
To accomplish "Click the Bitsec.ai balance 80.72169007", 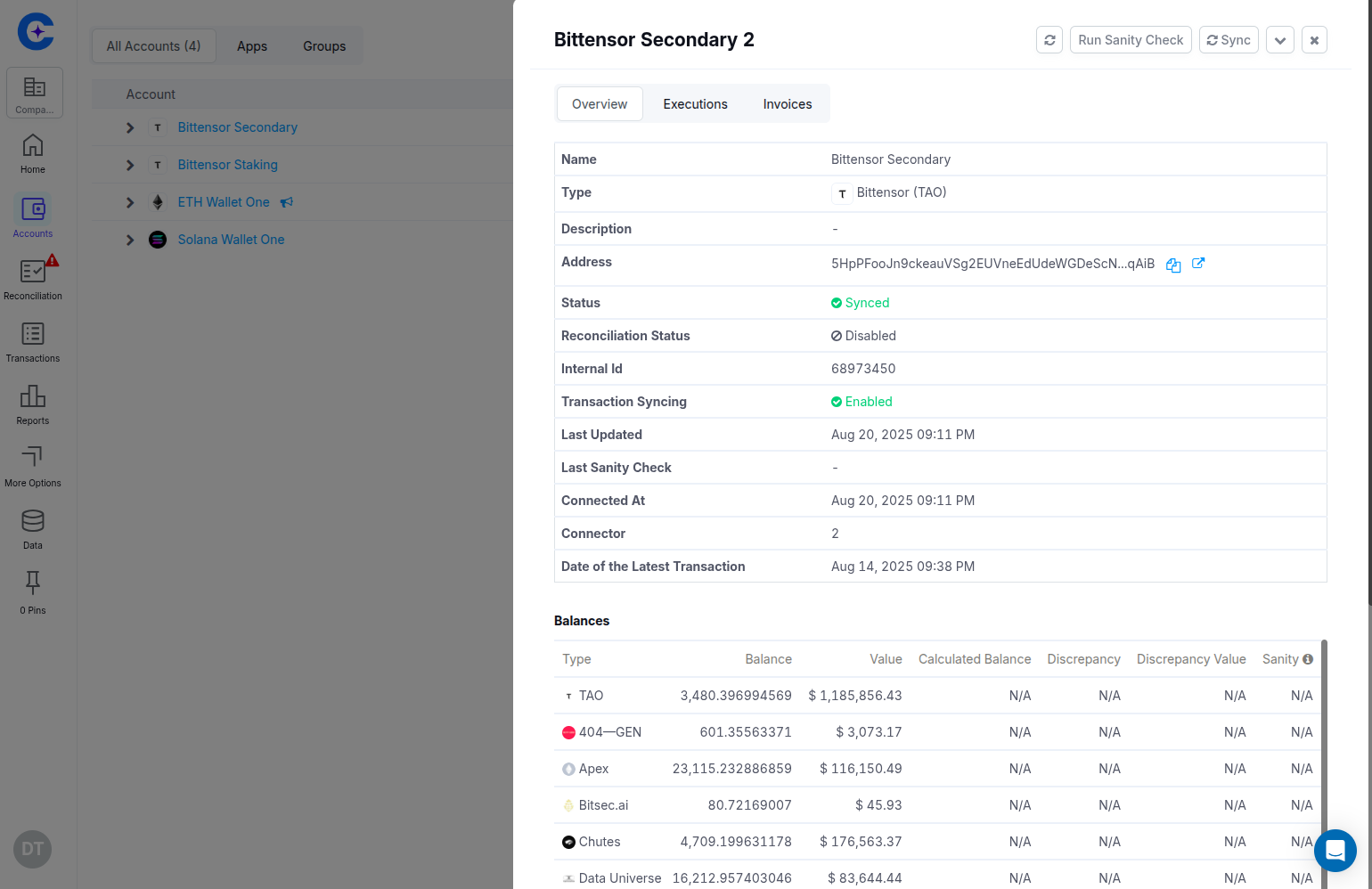I will coord(750,805).
